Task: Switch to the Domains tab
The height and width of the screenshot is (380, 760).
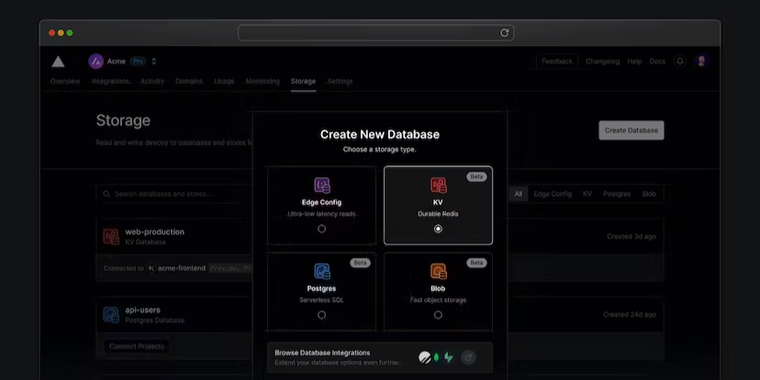Action: [x=189, y=81]
